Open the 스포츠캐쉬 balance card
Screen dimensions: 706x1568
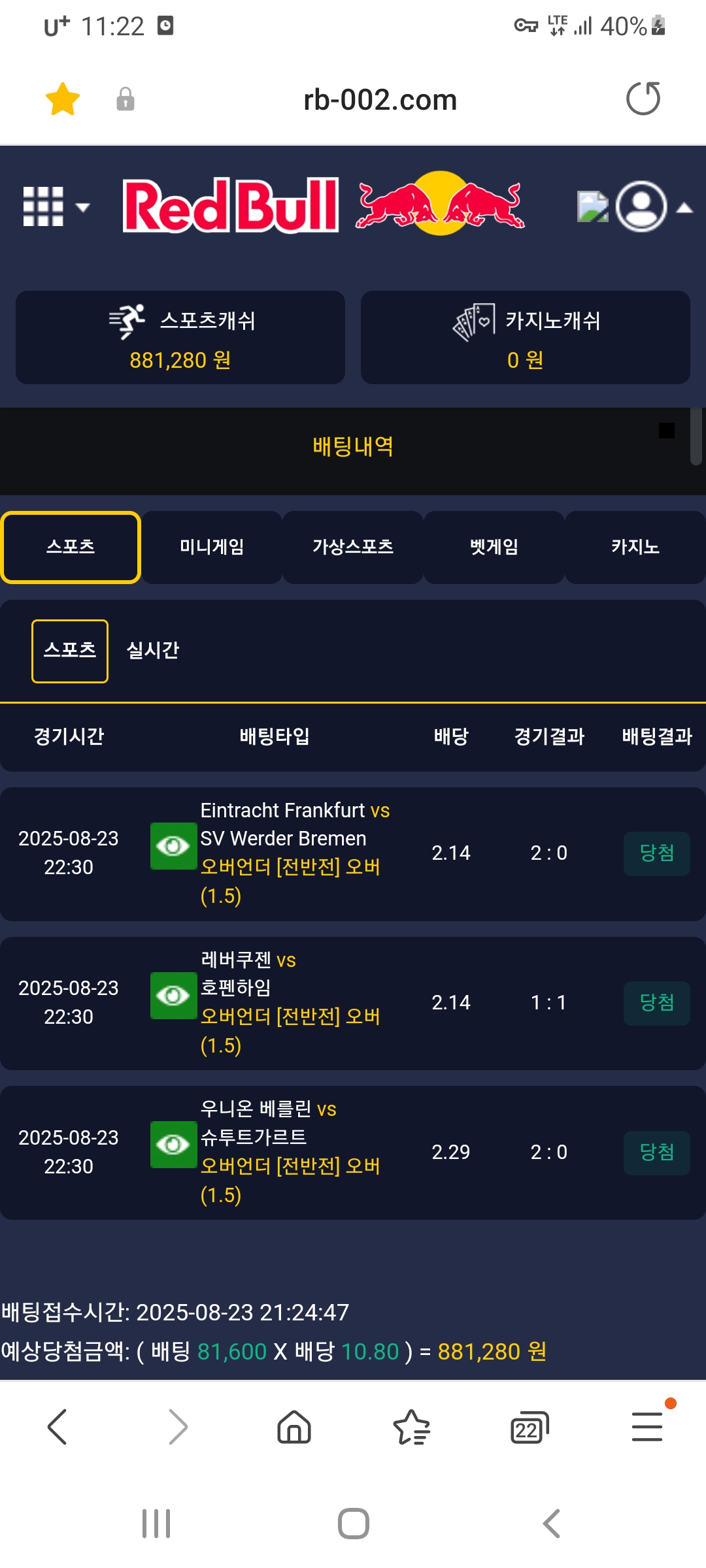click(180, 337)
